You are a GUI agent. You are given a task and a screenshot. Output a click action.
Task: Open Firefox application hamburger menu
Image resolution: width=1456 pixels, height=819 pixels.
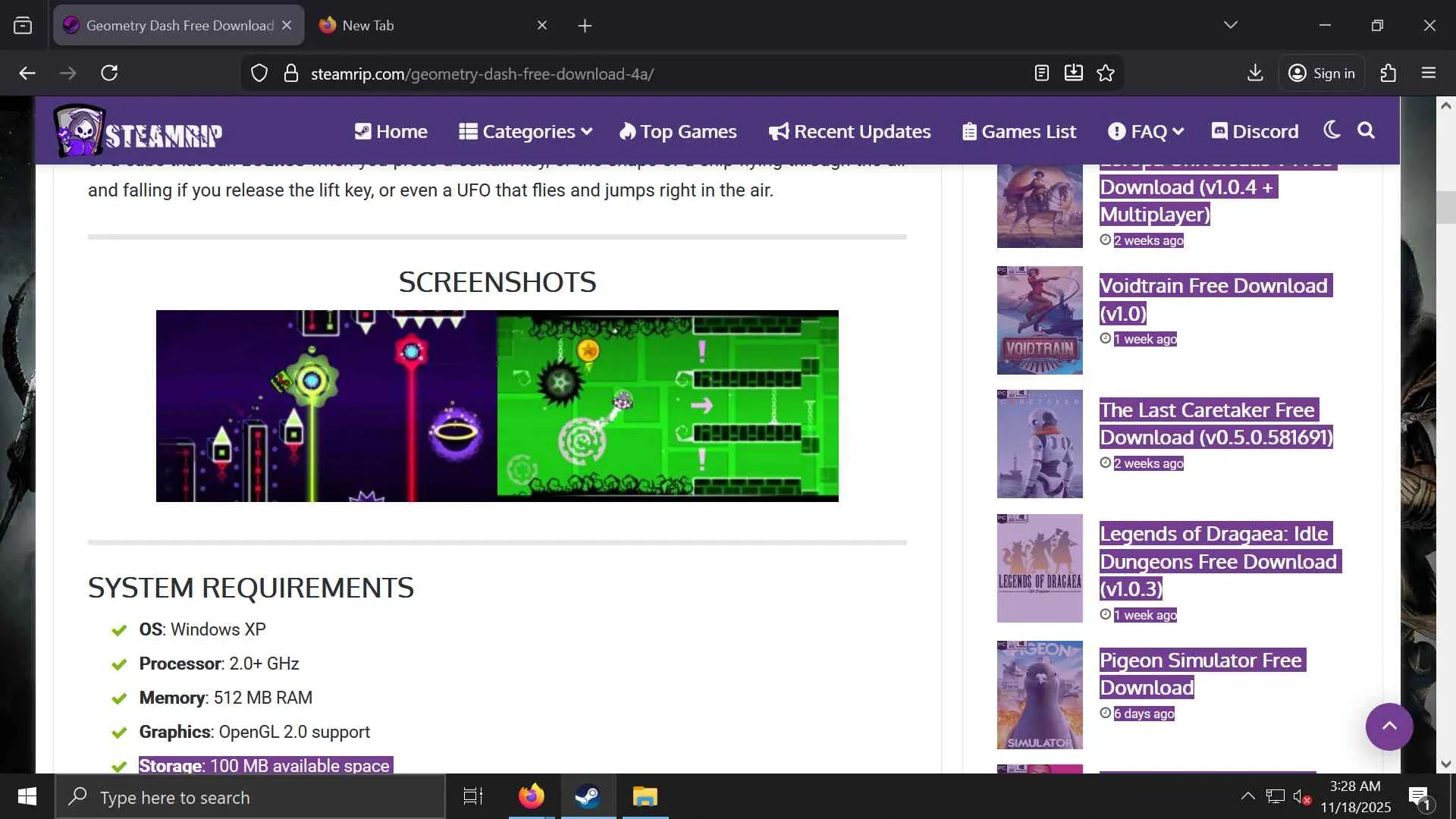[1429, 73]
